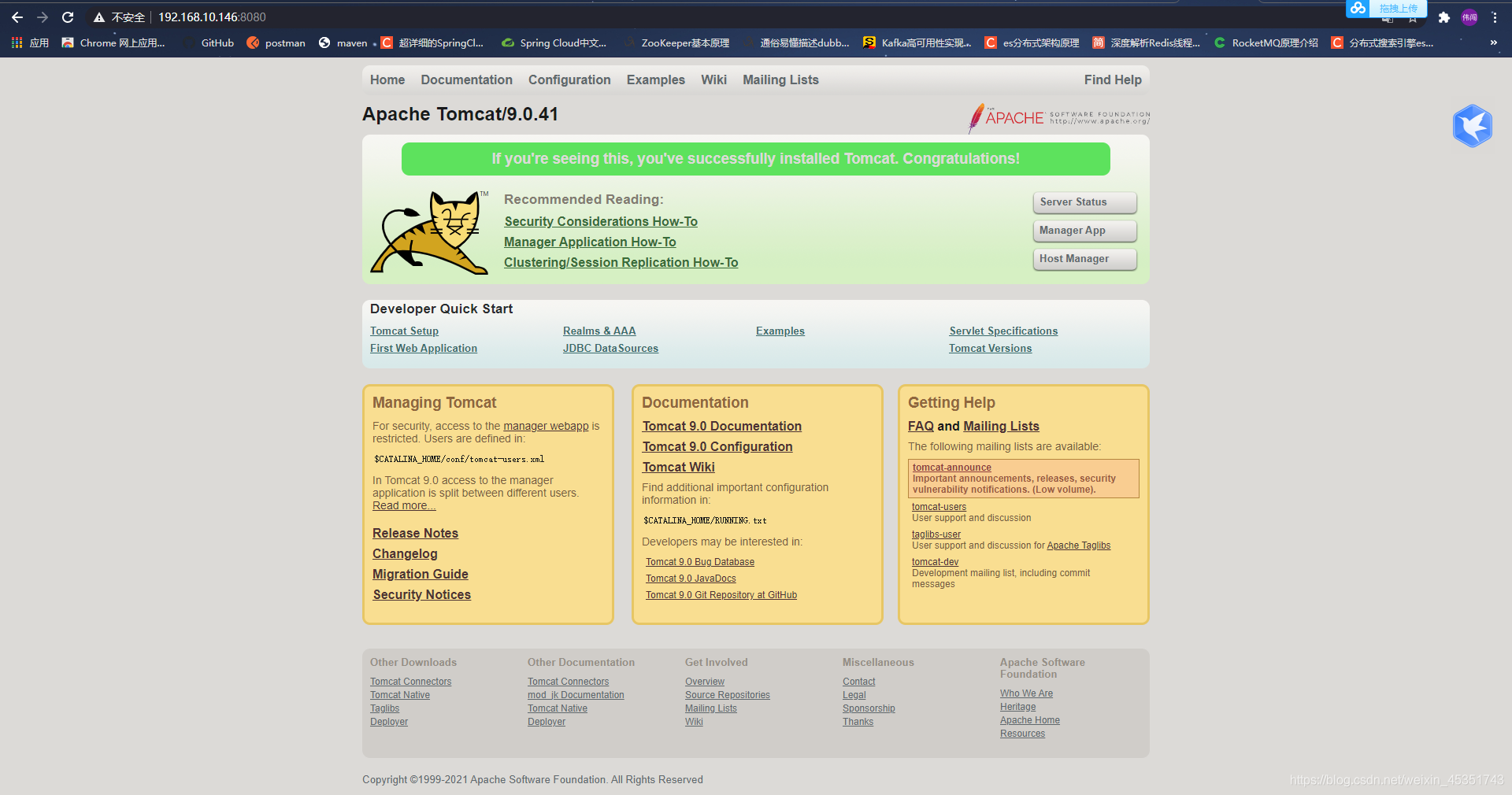Reload the page with the refresh icon
The image size is (1512, 795).
pos(68,17)
